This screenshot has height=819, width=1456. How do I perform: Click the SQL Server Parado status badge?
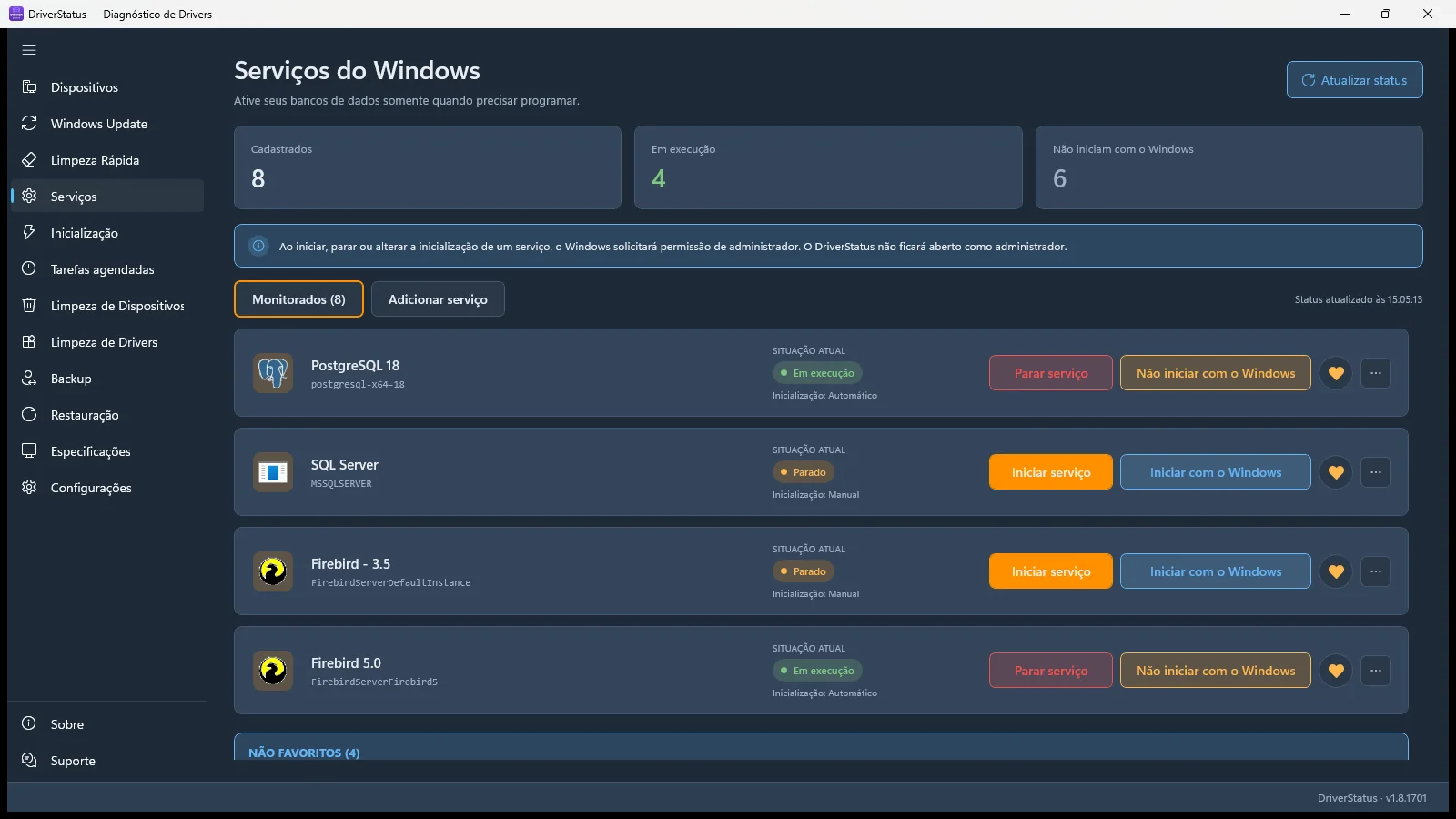[x=804, y=472]
